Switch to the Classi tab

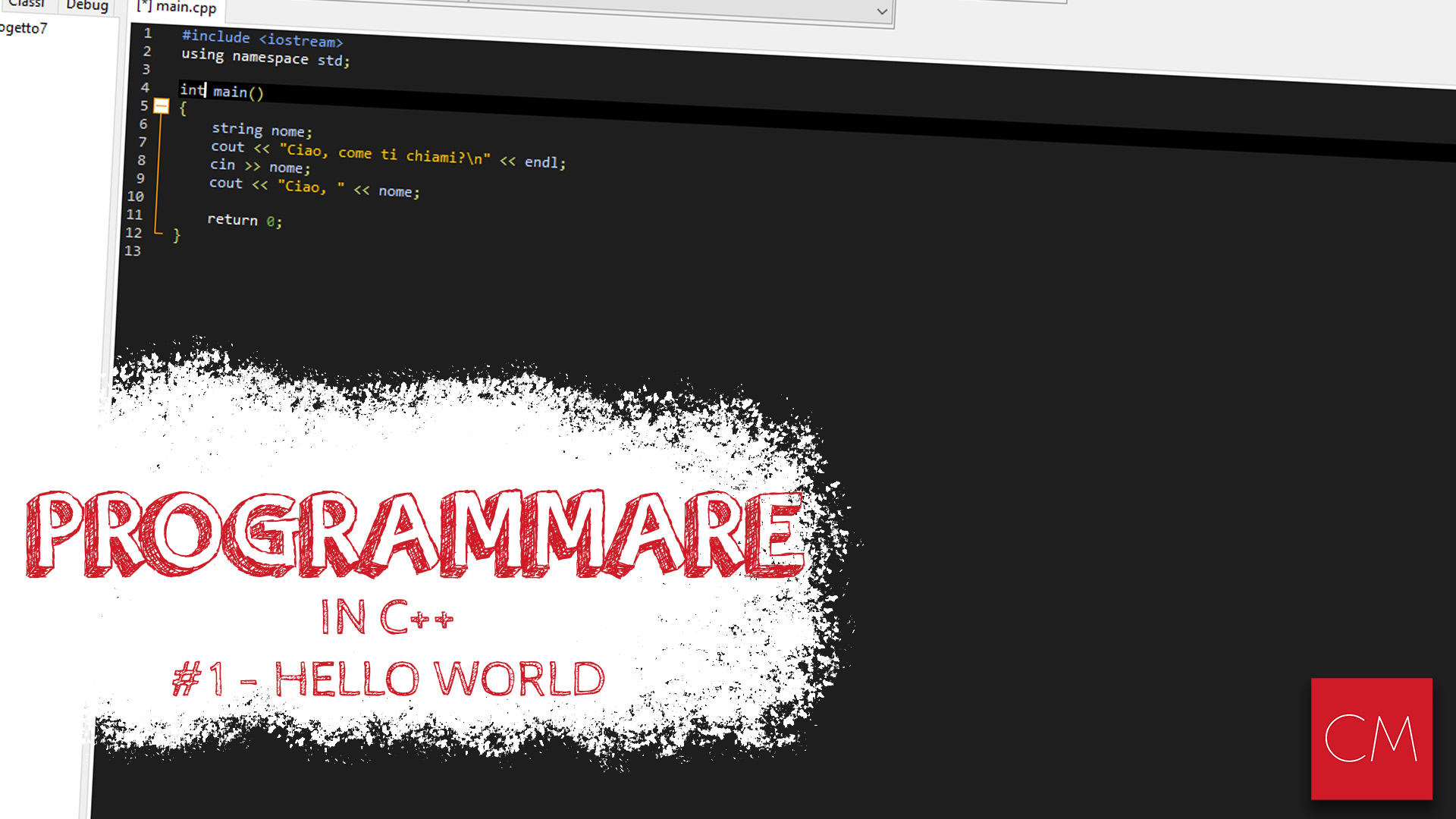(27, 4)
